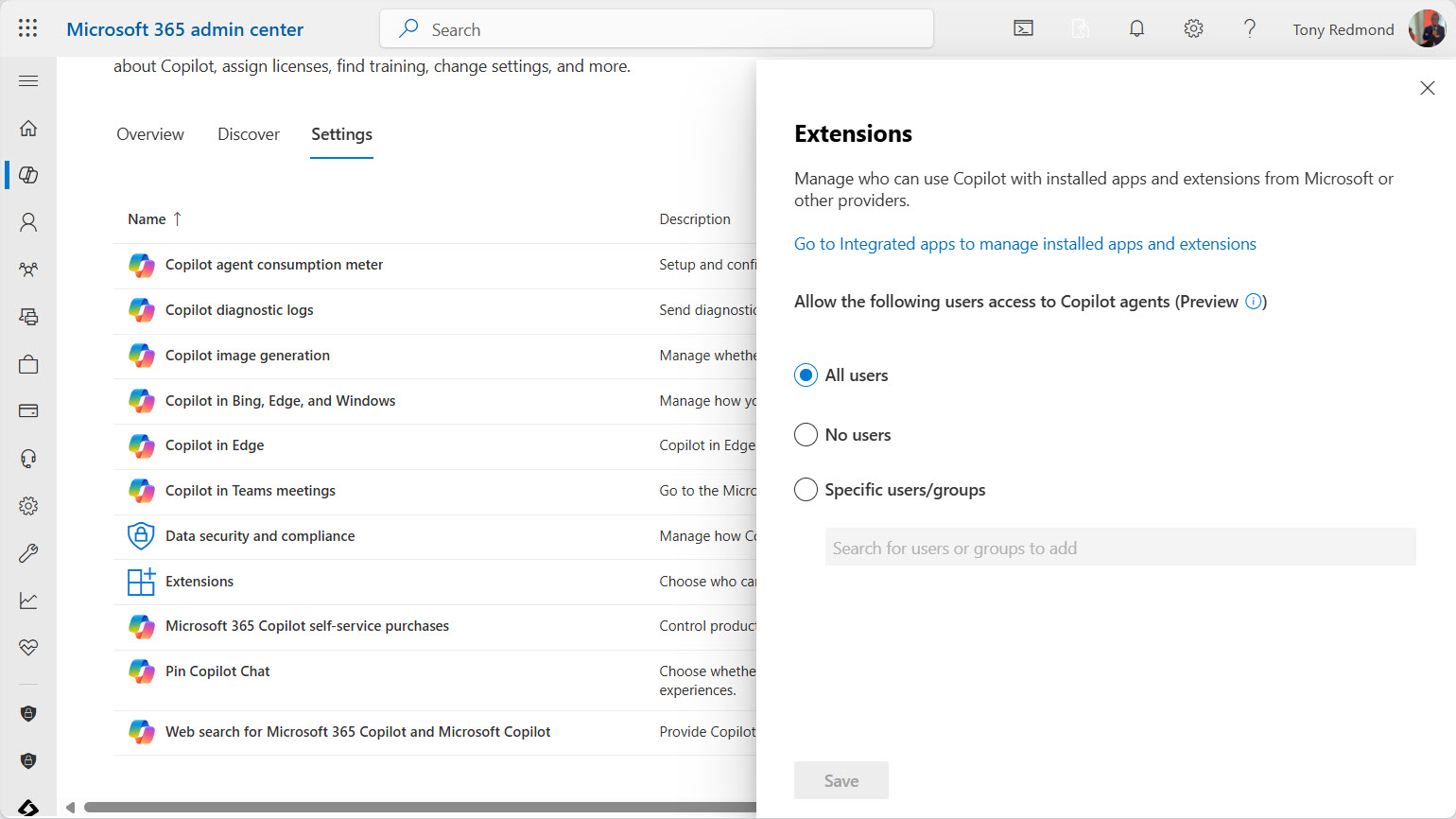Expand the navigation menu hamburger icon
The image size is (1456, 819).
point(28,81)
